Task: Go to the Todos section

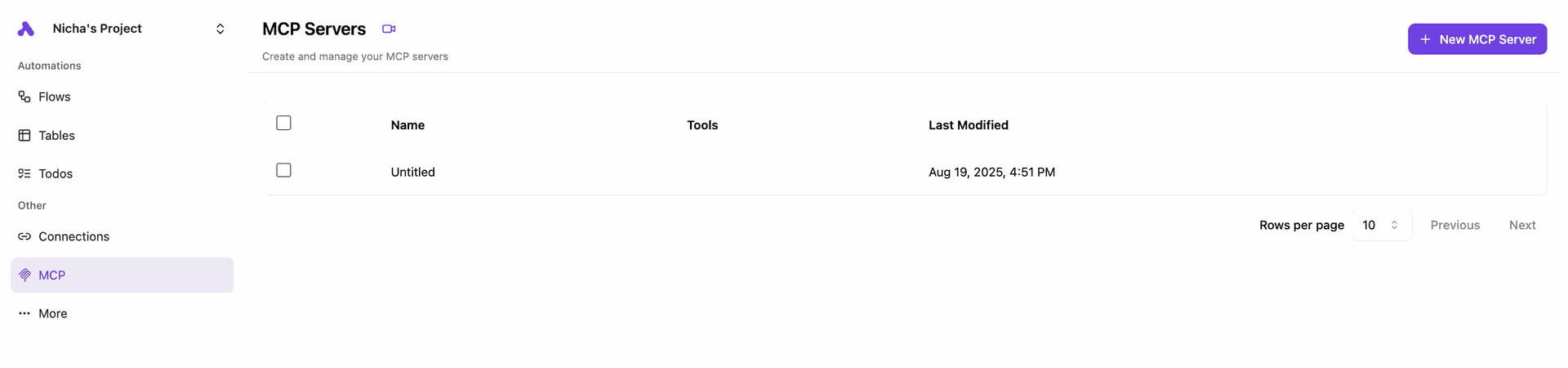Action: click(x=56, y=173)
